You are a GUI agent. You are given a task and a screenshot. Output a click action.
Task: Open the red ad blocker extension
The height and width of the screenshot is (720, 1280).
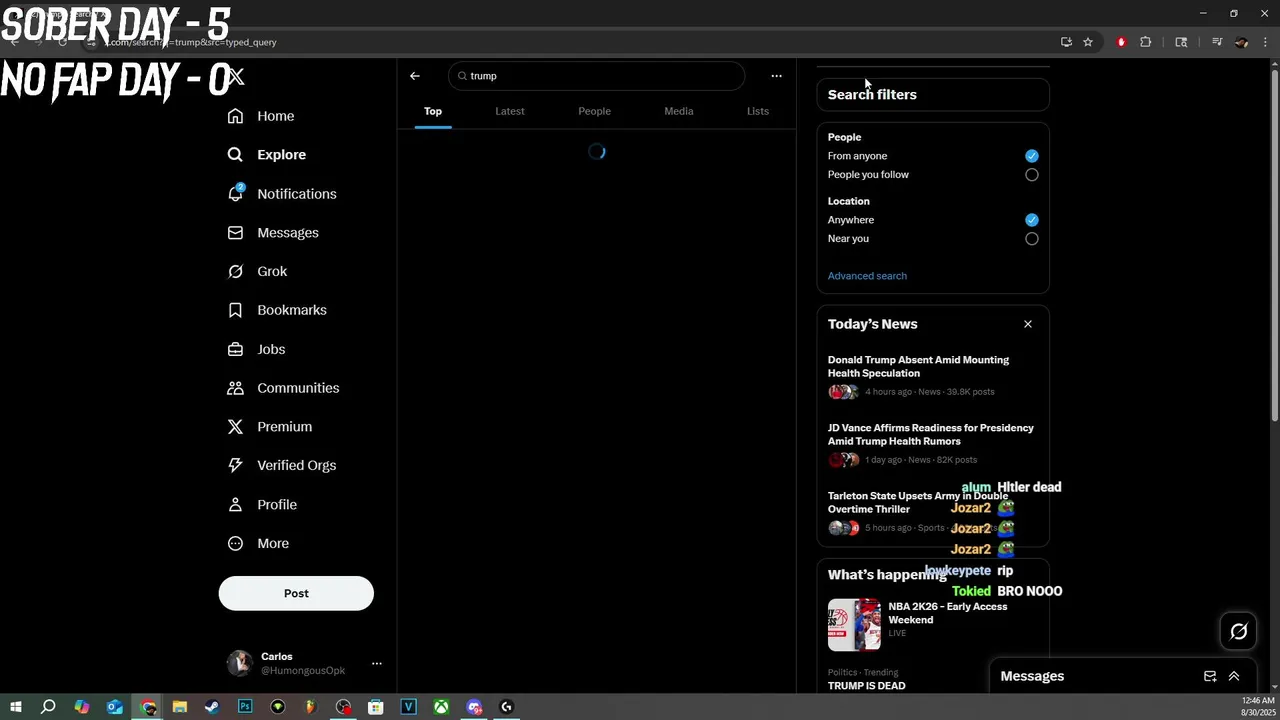pos(1121,42)
